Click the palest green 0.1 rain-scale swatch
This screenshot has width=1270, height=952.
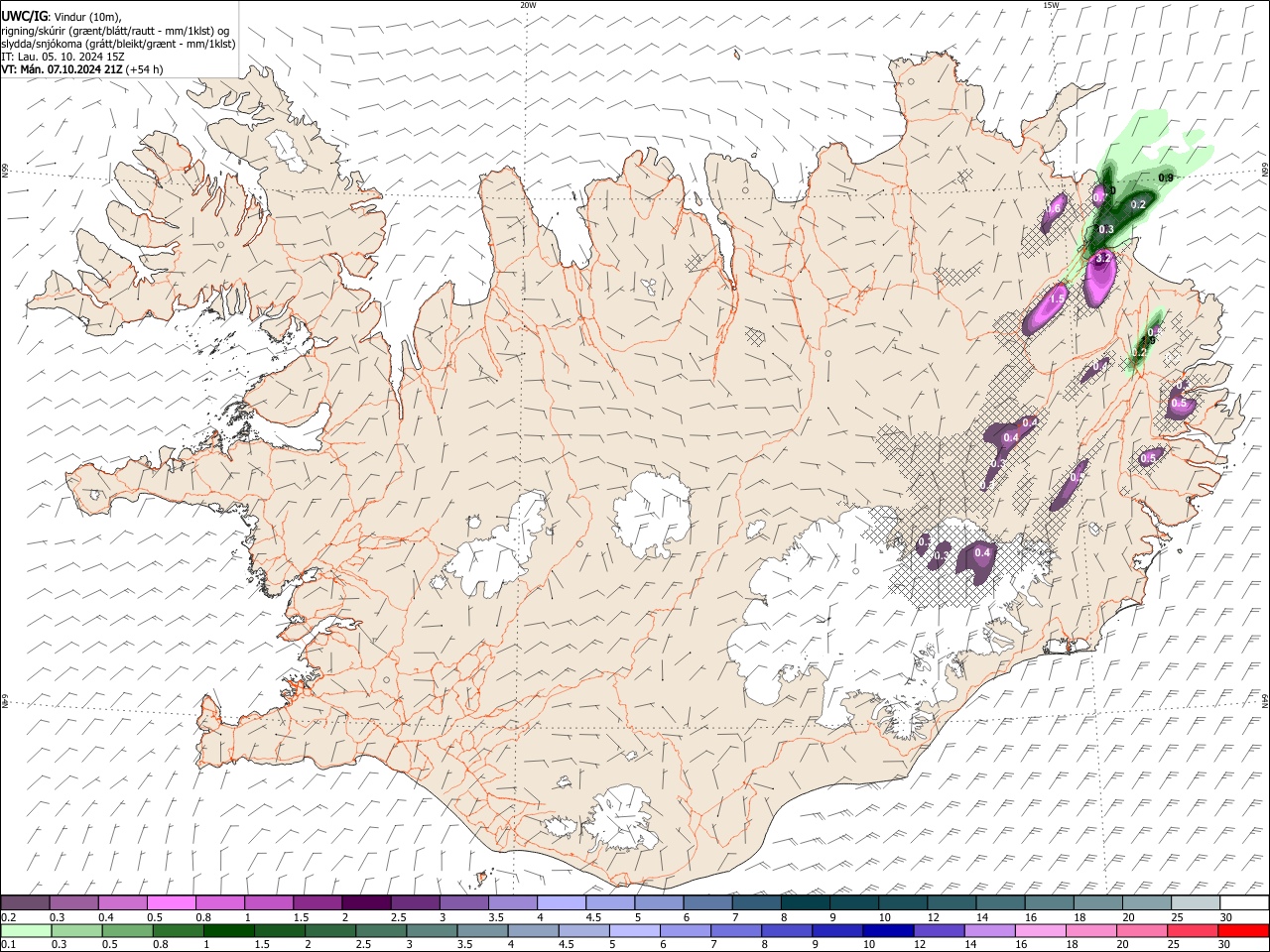(x=26, y=931)
